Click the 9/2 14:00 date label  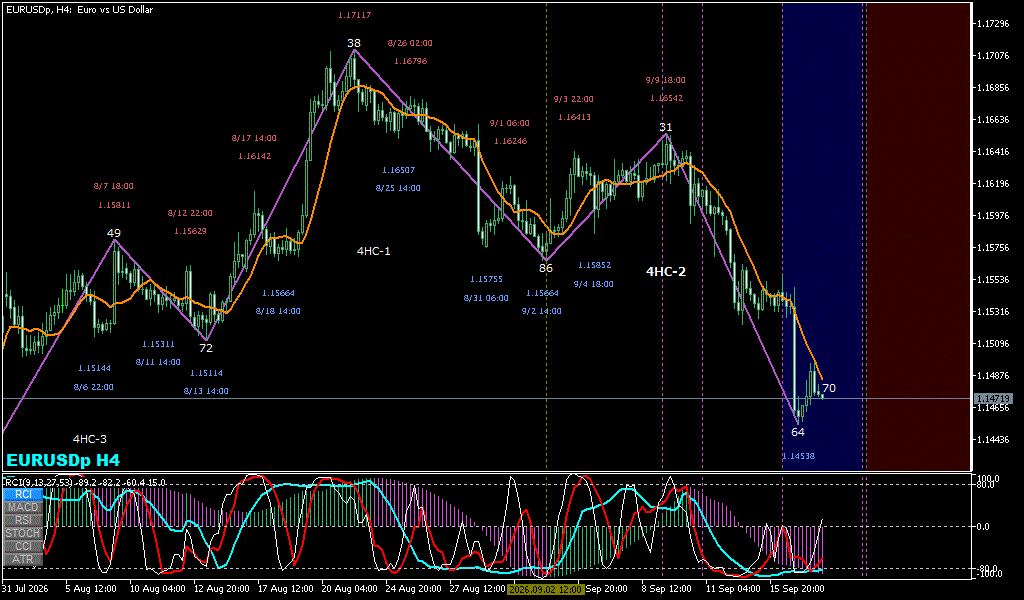[x=541, y=311]
